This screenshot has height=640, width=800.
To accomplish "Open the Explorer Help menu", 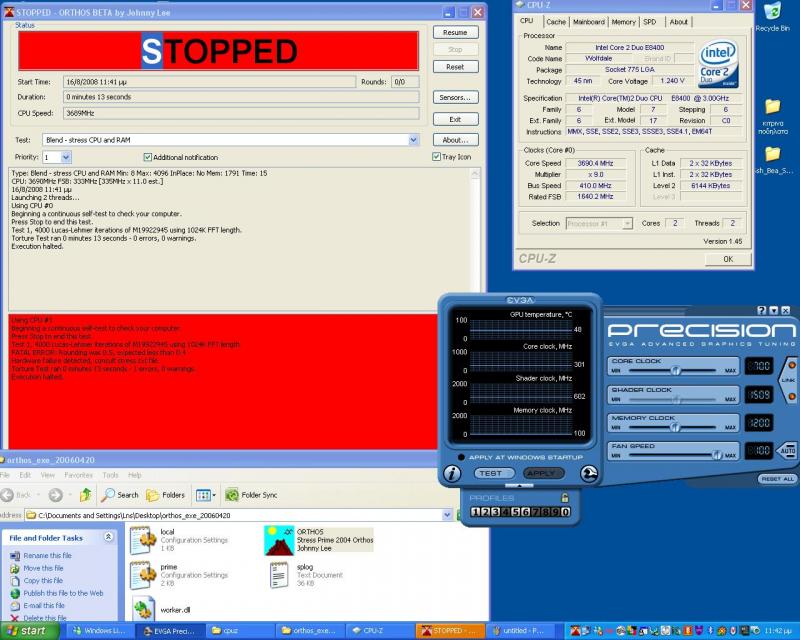I will (135, 475).
